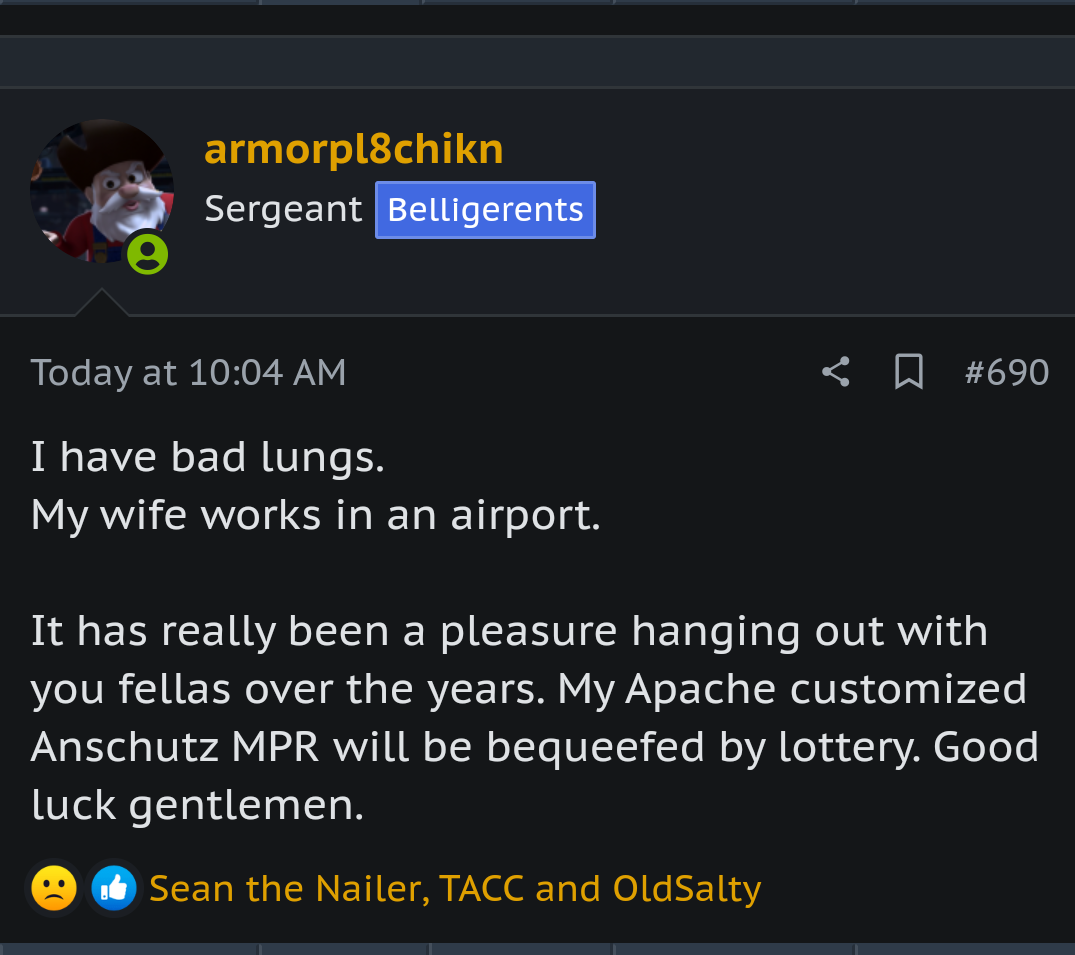This screenshot has width=1075, height=955.
Task: Click the green online status indicator
Action: coord(148,254)
